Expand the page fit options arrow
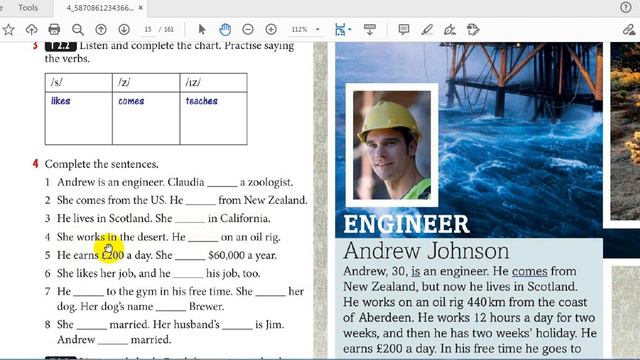 tap(350, 29)
